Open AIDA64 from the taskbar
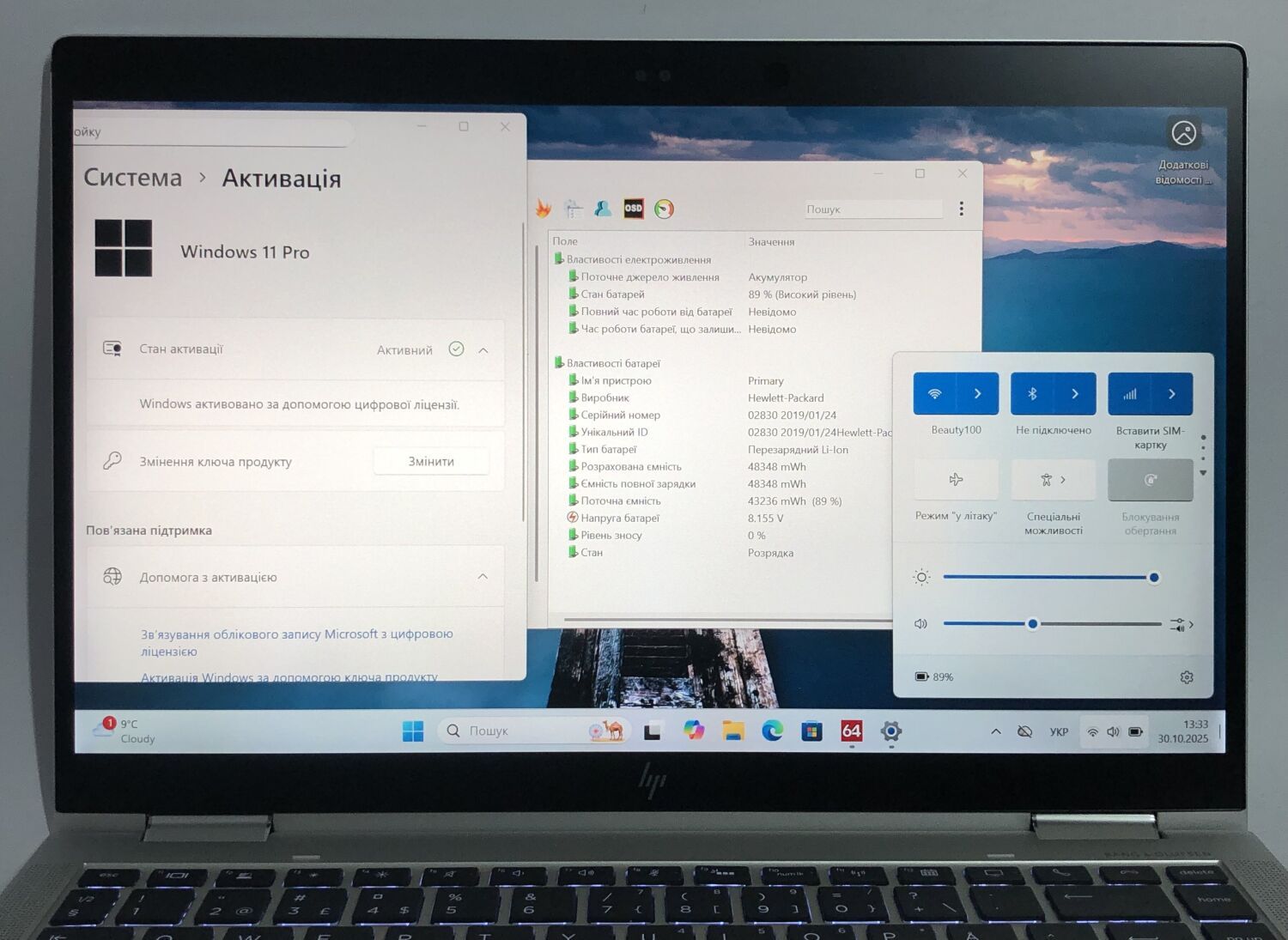This screenshot has width=1288, height=940. [851, 731]
